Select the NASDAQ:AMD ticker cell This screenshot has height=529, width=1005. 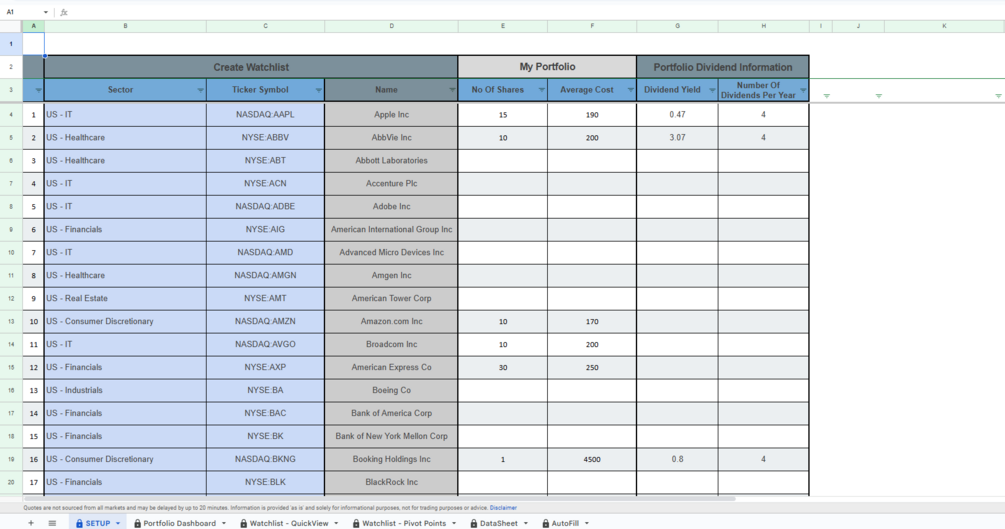tap(265, 253)
